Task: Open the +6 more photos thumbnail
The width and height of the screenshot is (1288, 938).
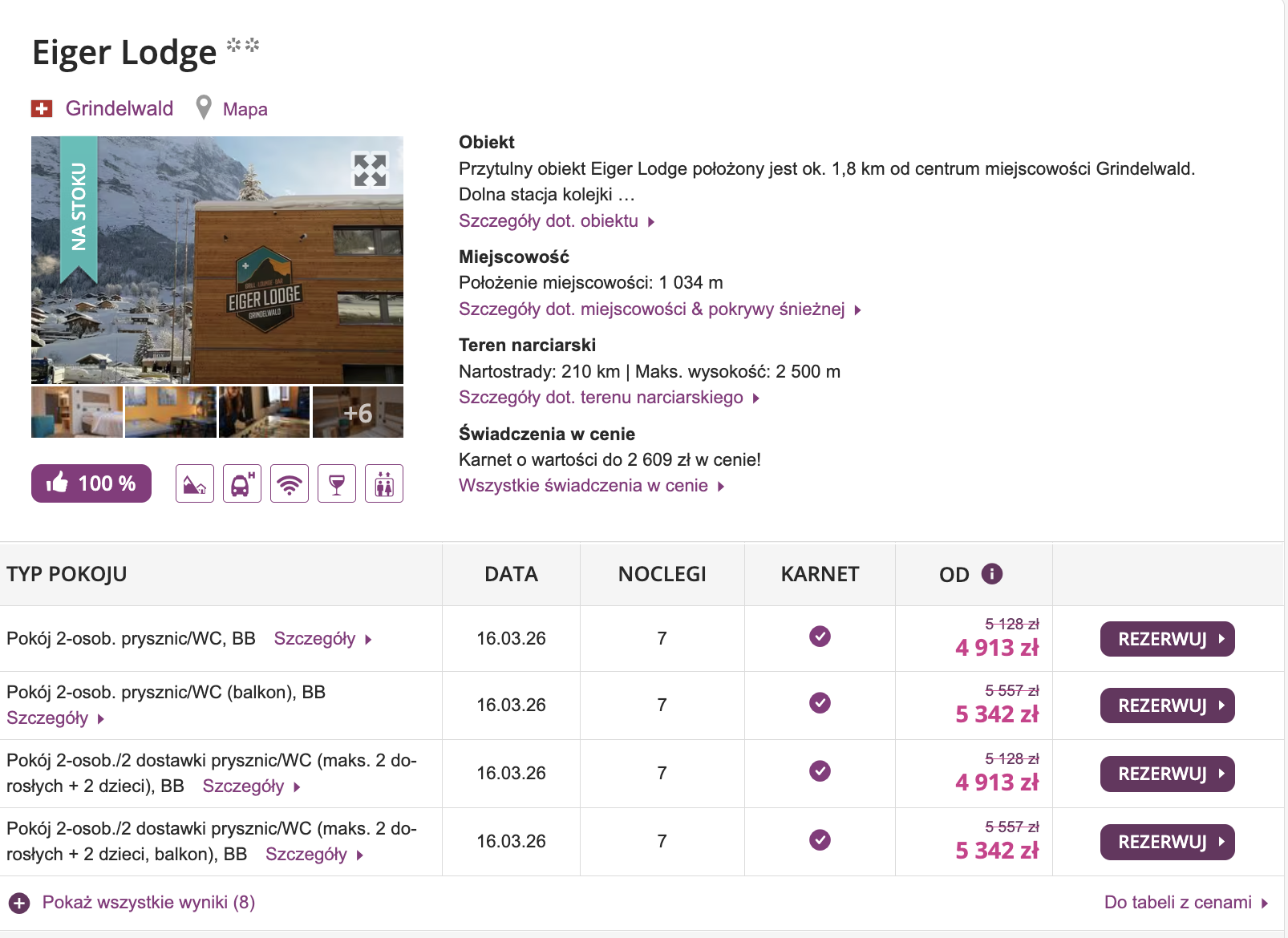Action: click(x=358, y=413)
